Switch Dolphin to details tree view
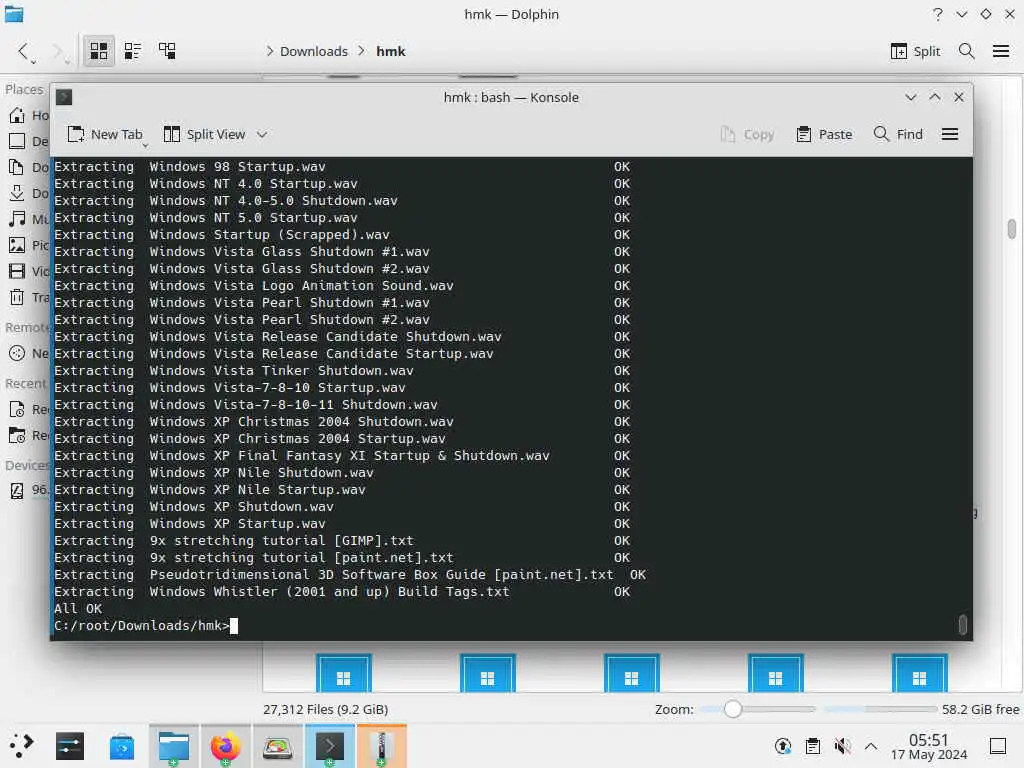 167,51
